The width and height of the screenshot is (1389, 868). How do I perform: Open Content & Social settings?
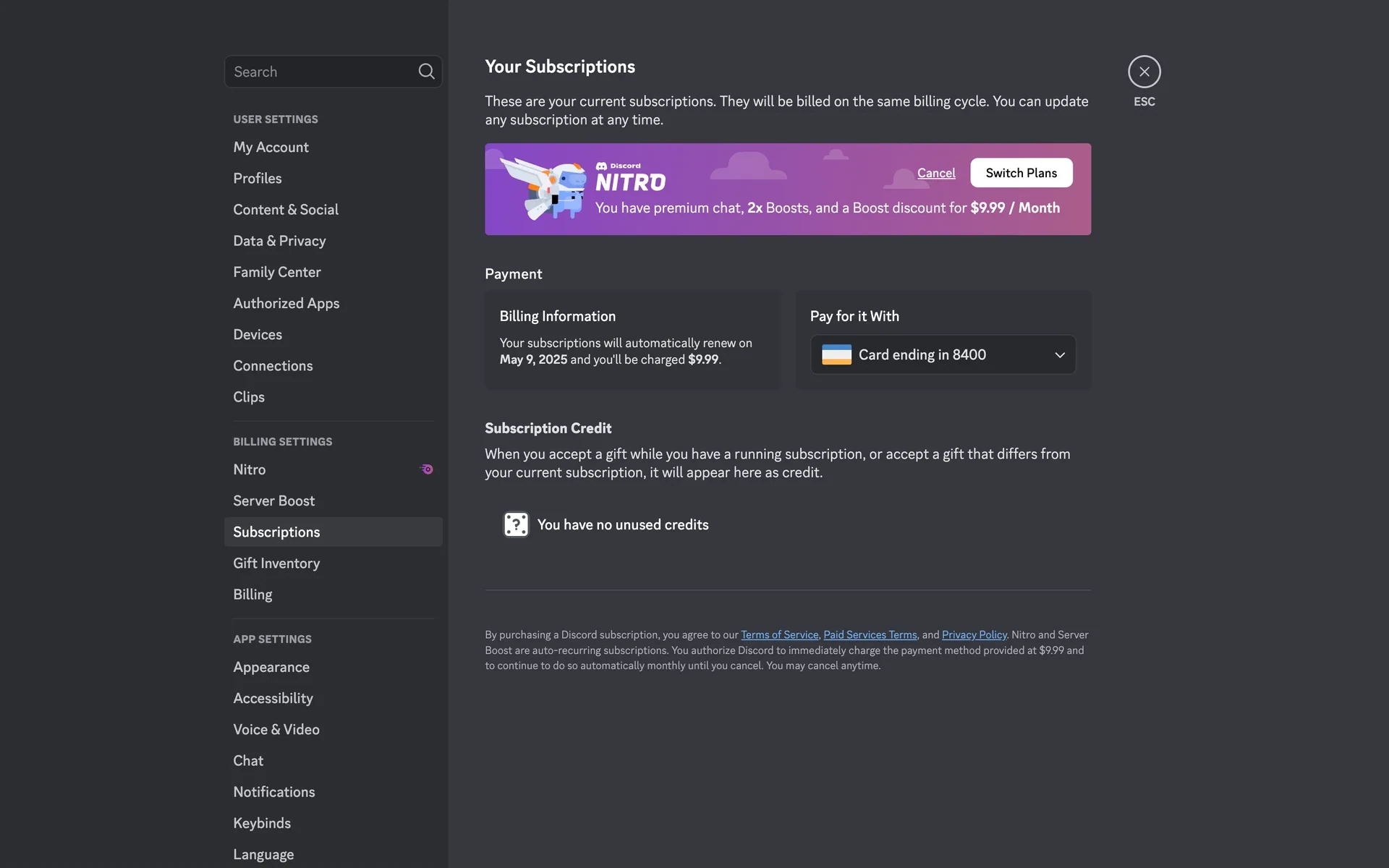click(x=333, y=209)
